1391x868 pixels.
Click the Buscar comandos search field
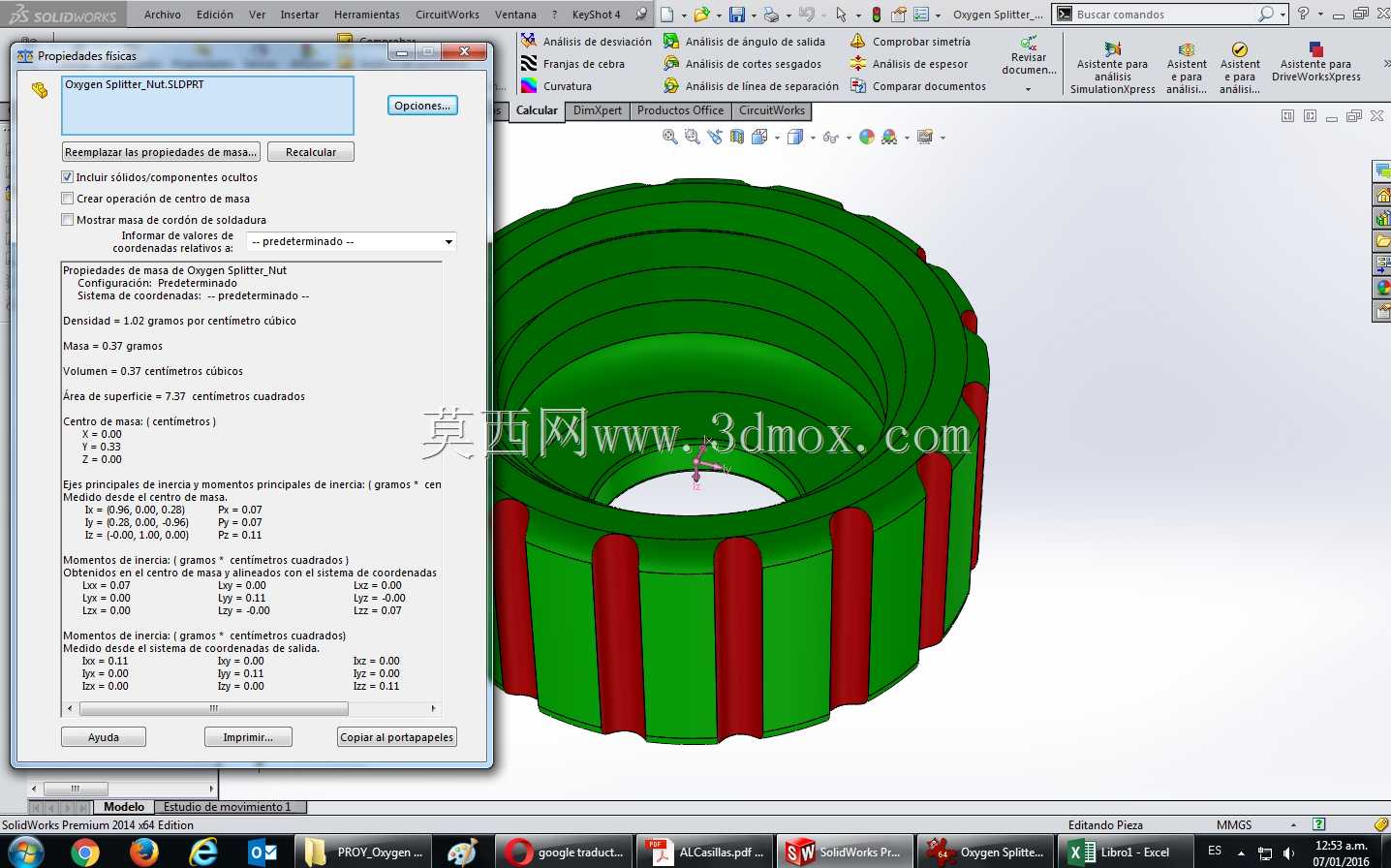pyautogui.click(x=1162, y=15)
